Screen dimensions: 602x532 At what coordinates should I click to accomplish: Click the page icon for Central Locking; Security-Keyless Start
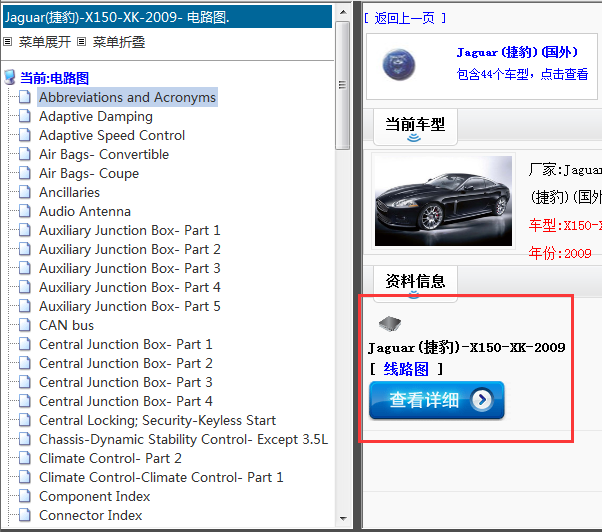(25, 420)
